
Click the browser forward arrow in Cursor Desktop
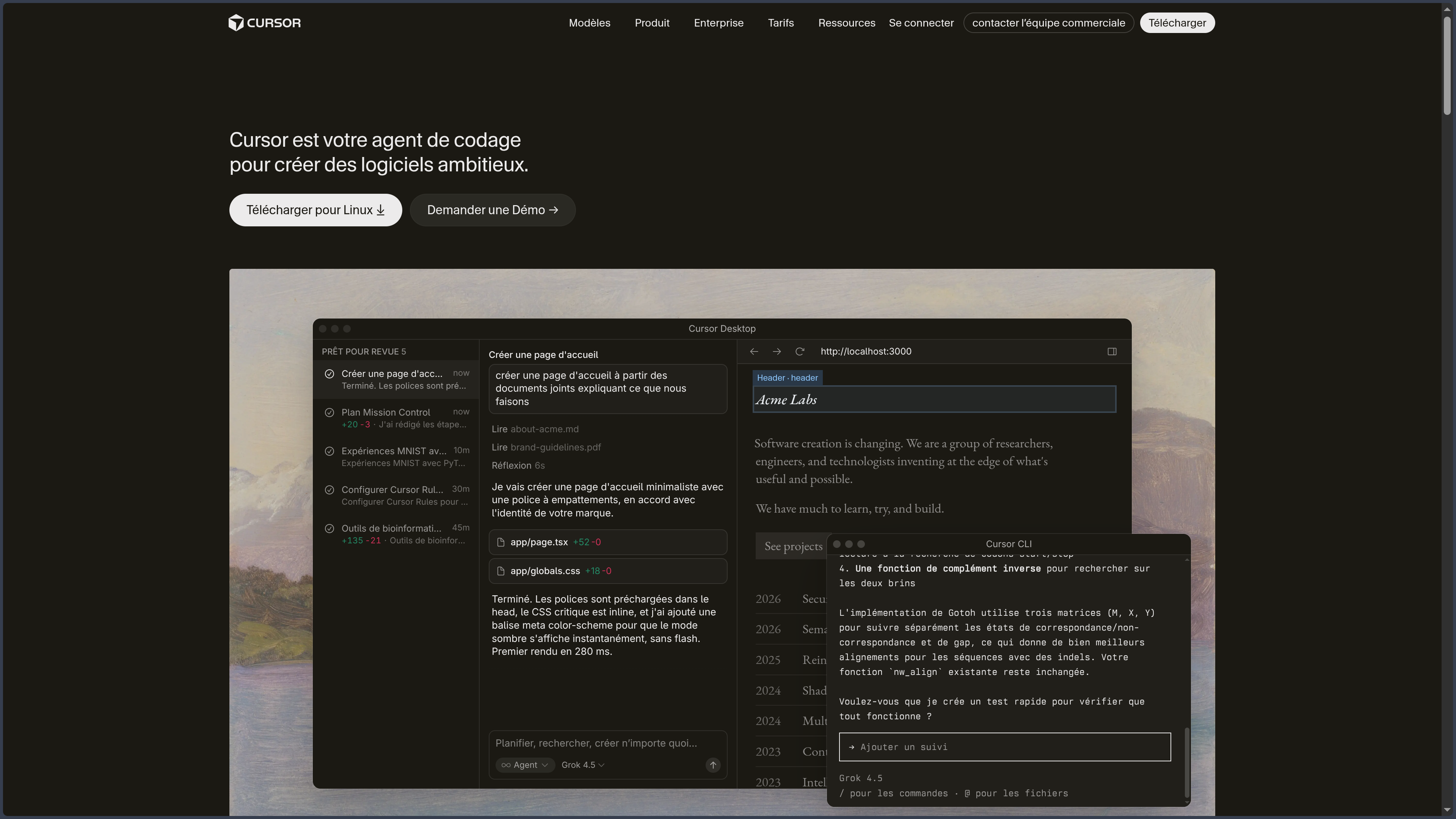777,351
